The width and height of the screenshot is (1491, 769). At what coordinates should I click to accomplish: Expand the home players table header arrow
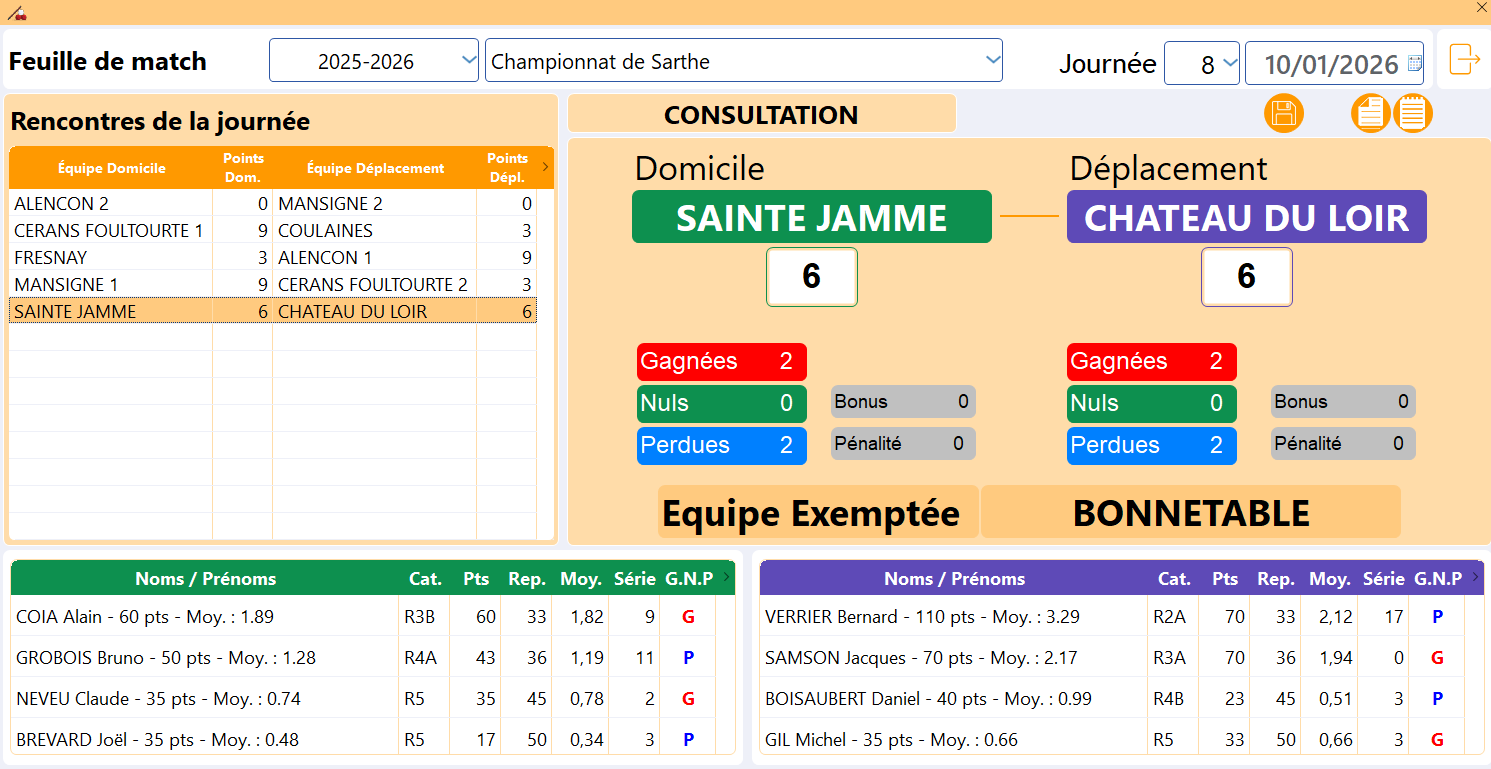coord(725,576)
